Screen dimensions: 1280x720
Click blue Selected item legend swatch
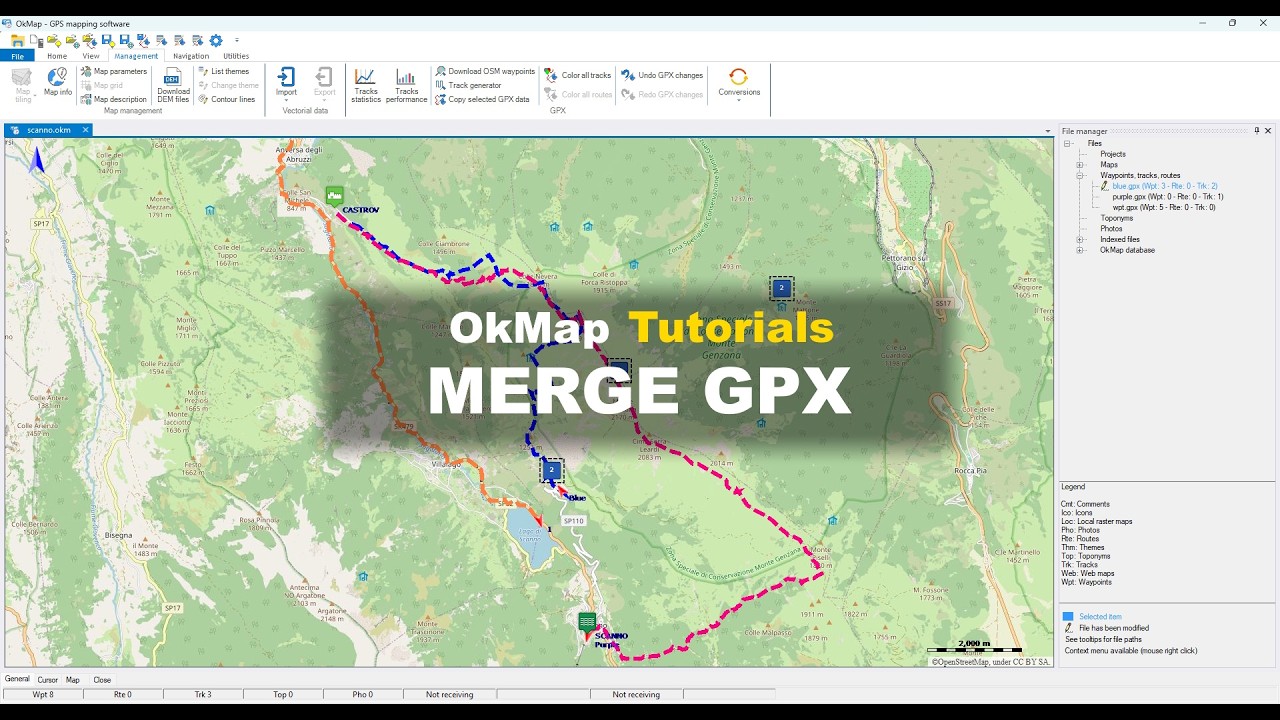[x=1068, y=617]
